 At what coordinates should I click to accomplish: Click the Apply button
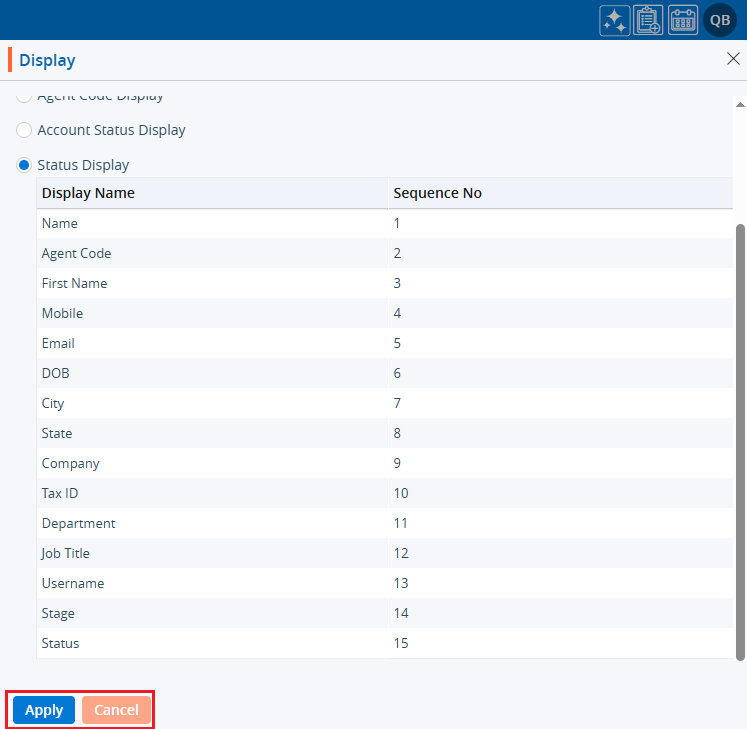[x=44, y=710]
